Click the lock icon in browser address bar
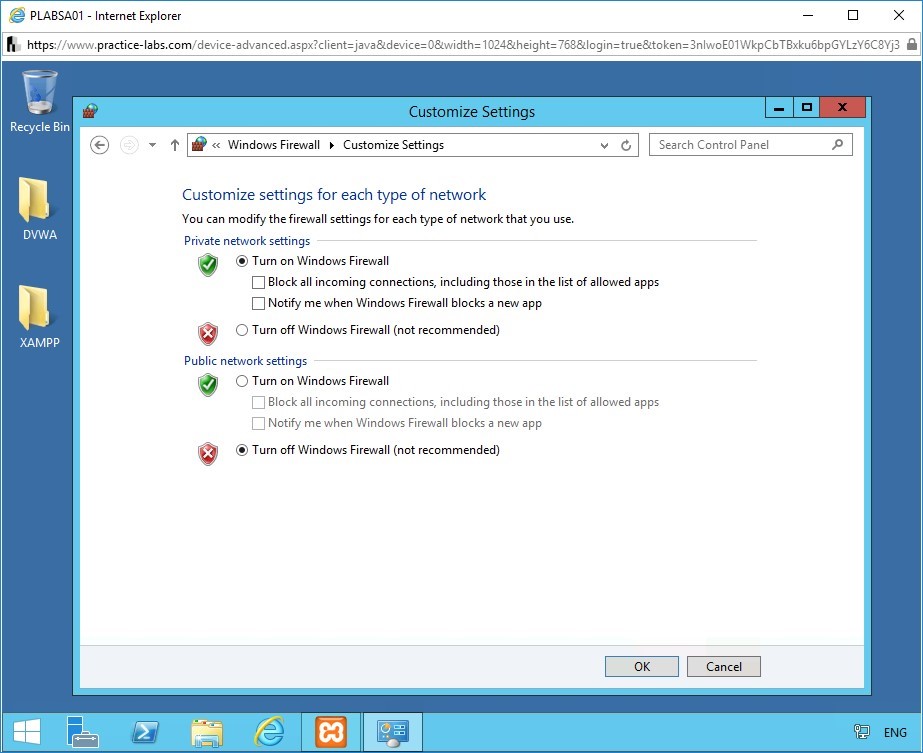The width and height of the screenshot is (923, 753). click(911, 44)
